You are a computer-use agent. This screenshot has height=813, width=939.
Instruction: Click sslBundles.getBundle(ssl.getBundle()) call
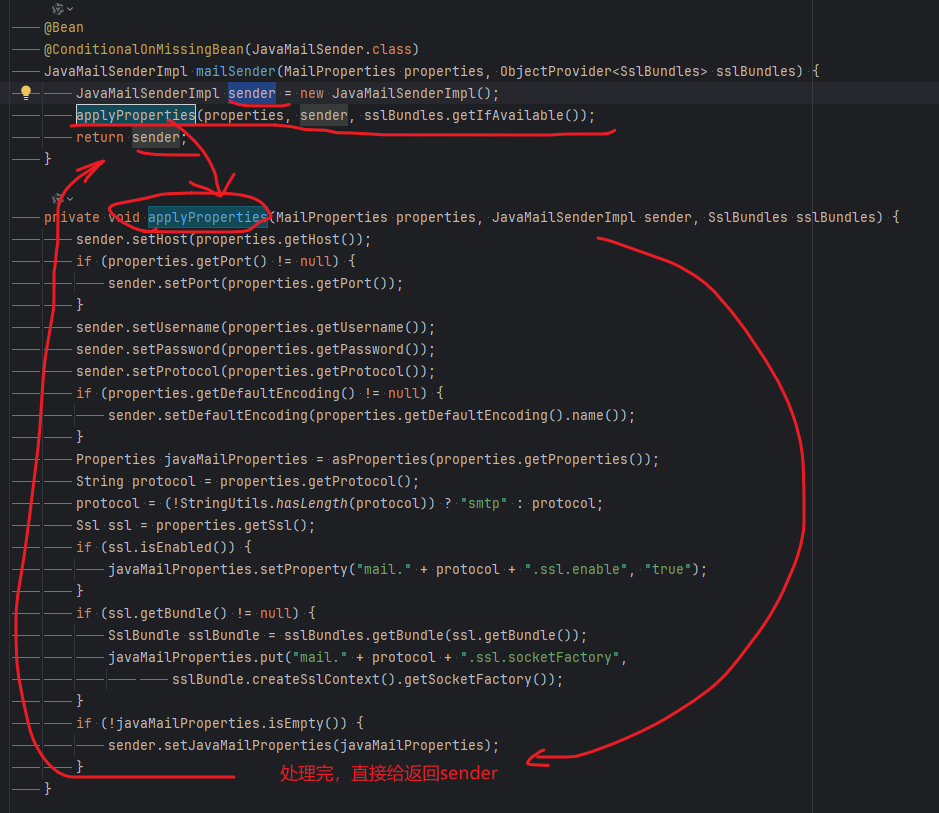tap(431, 635)
